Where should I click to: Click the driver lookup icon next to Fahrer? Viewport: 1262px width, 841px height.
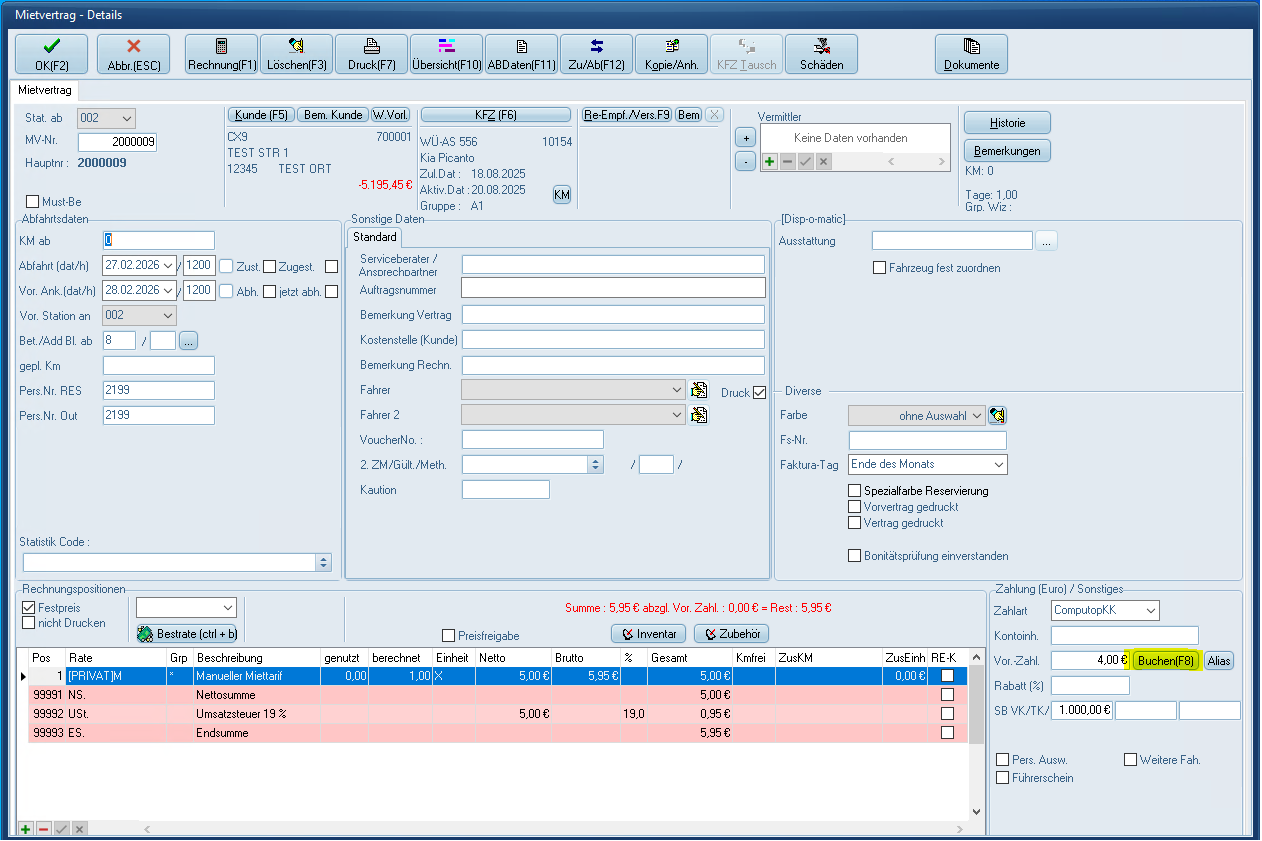tap(699, 390)
